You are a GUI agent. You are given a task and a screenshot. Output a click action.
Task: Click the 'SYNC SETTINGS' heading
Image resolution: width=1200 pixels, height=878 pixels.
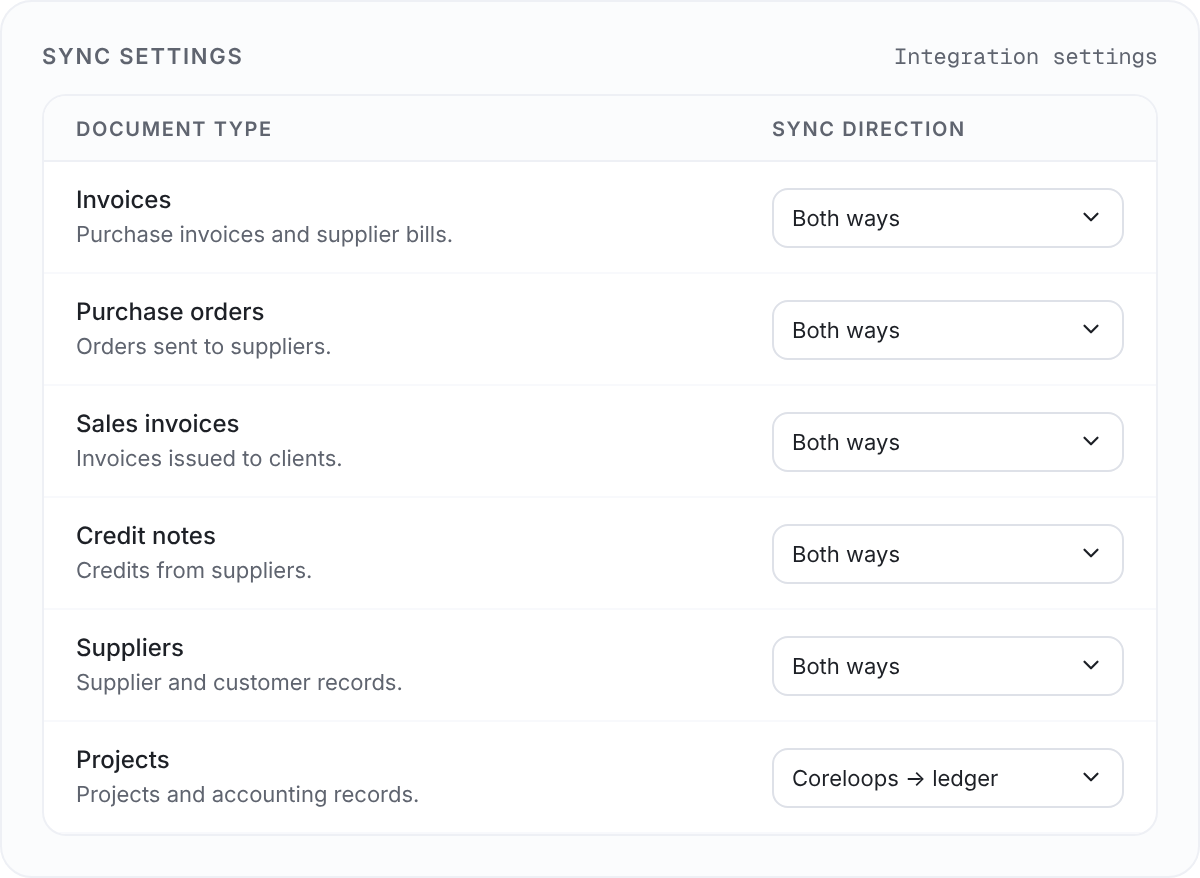tap(142, 56)
